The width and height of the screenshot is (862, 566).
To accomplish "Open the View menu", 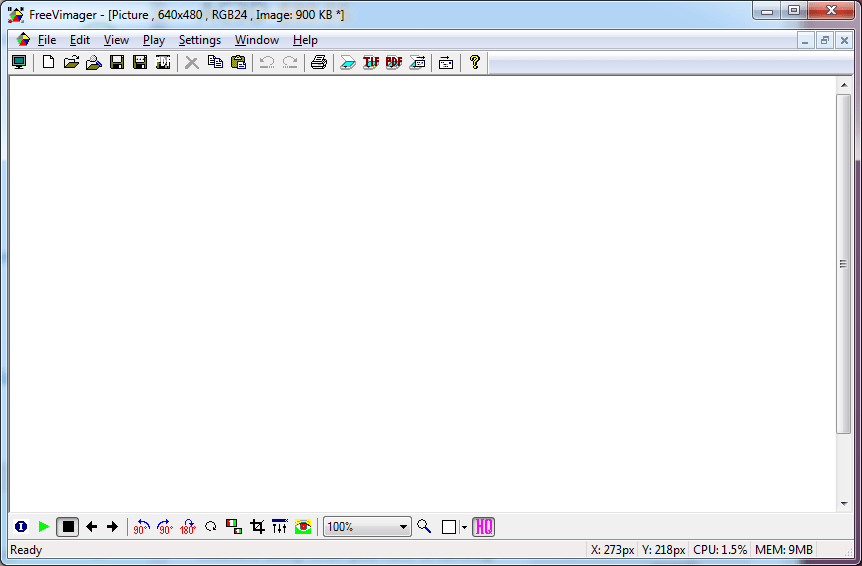I will pos(116,40).
